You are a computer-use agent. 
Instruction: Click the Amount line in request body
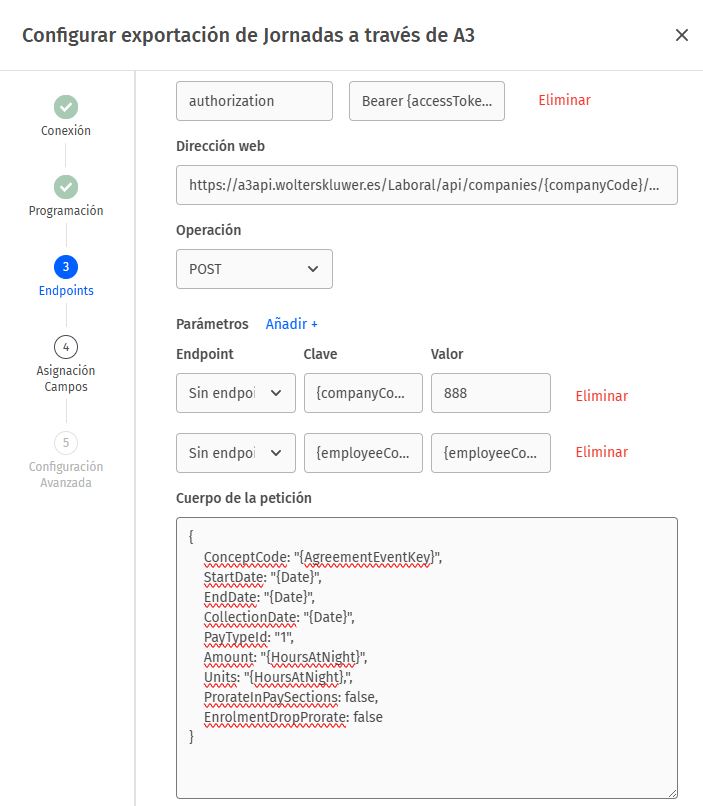tap(285, 657)
